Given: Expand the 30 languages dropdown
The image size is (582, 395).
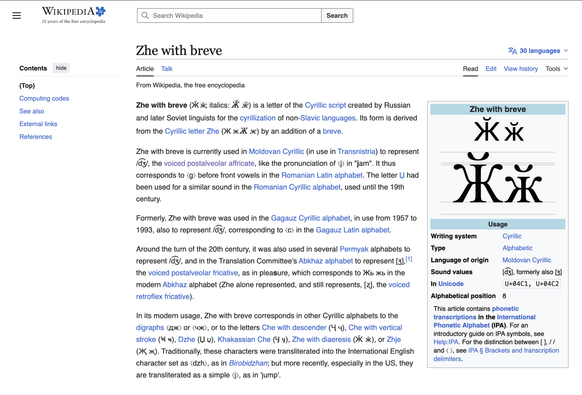Looking at the screenshot, I should coord(538,51).
